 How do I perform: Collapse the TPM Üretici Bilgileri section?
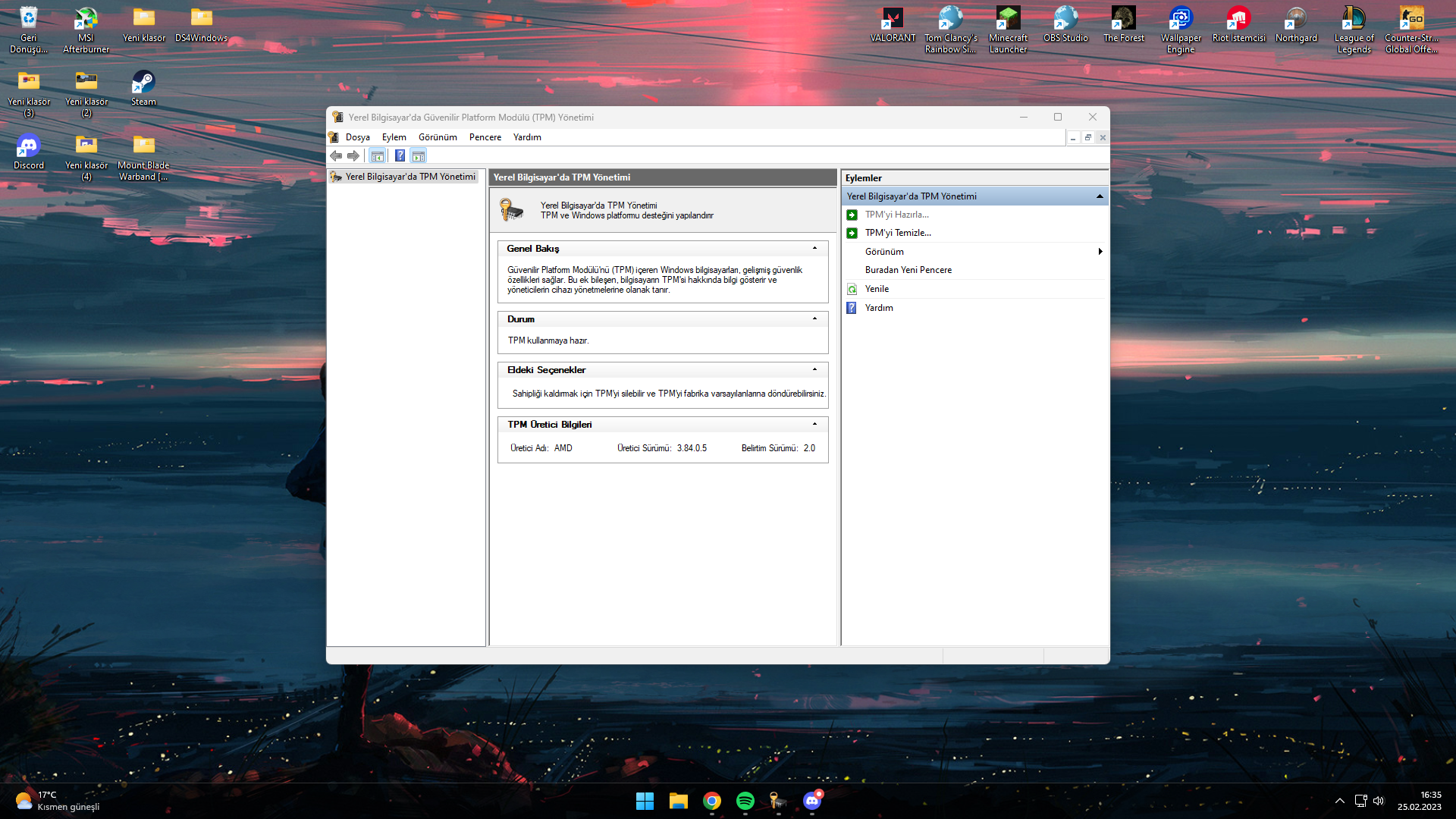[815, 423]
